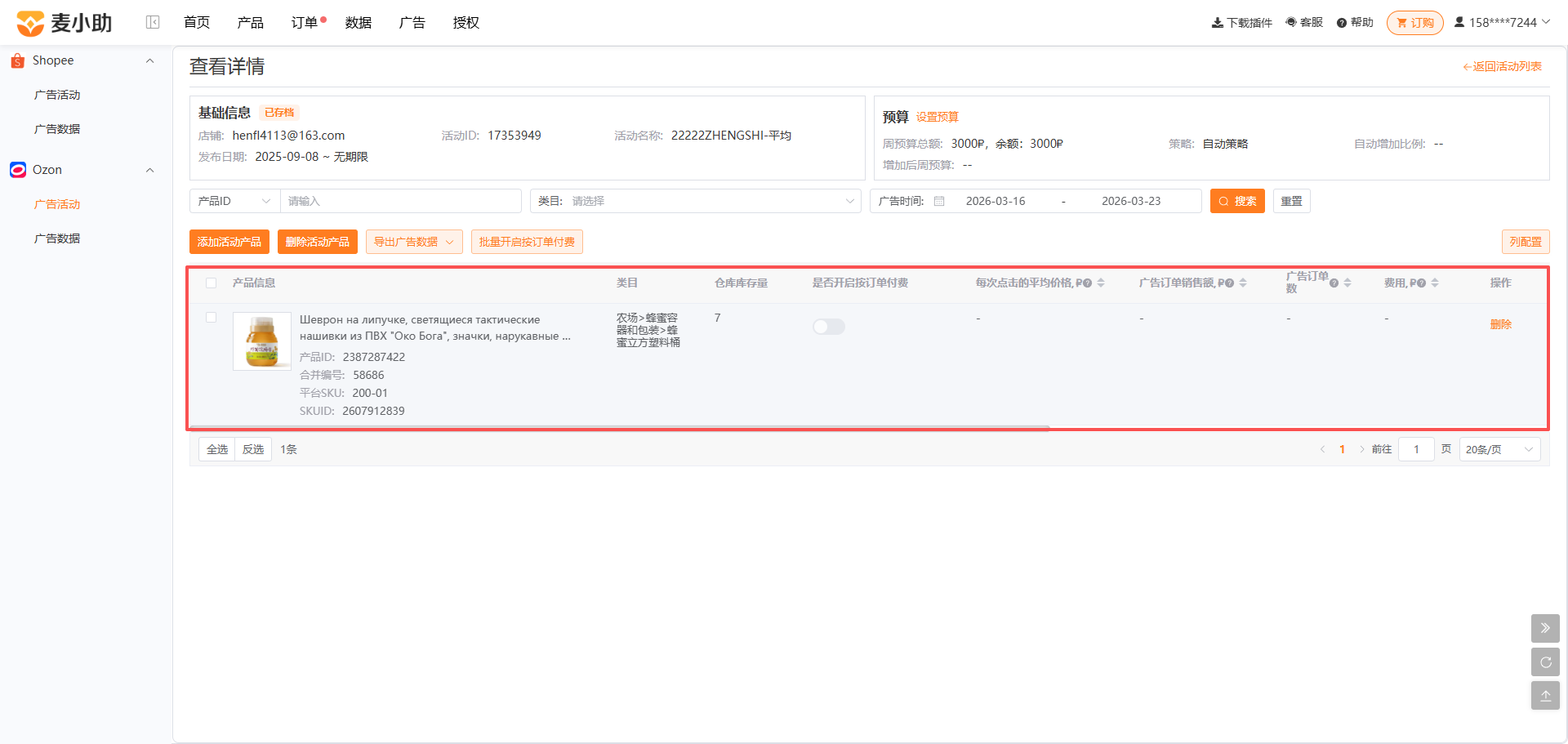
Task: Click the calendar icon in 广告时间
Action: (x=939, y=201)
